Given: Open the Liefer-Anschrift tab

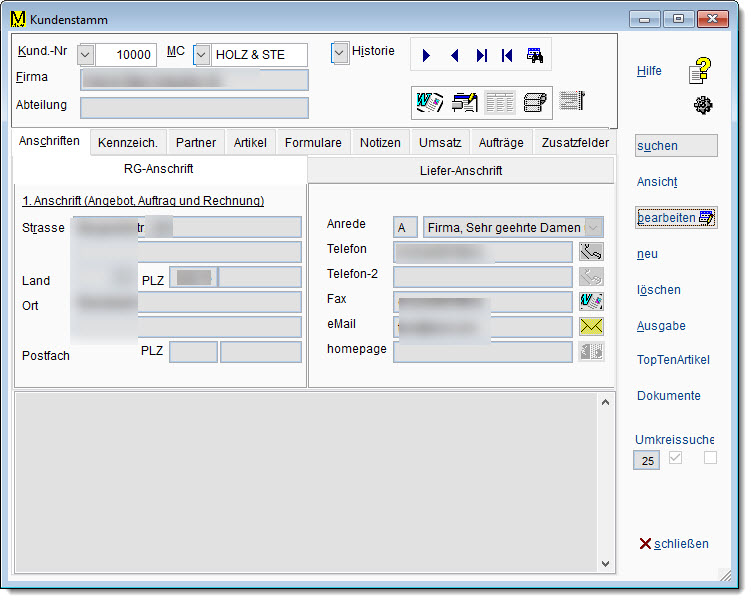Looking at the screenshot, I should (x=461, y=171).
